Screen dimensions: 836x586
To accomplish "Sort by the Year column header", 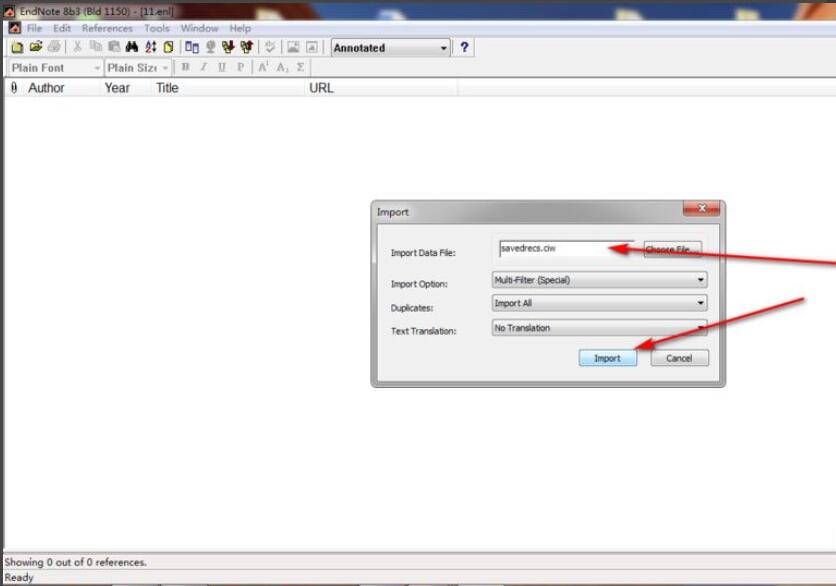I will (x=117, y=88).
